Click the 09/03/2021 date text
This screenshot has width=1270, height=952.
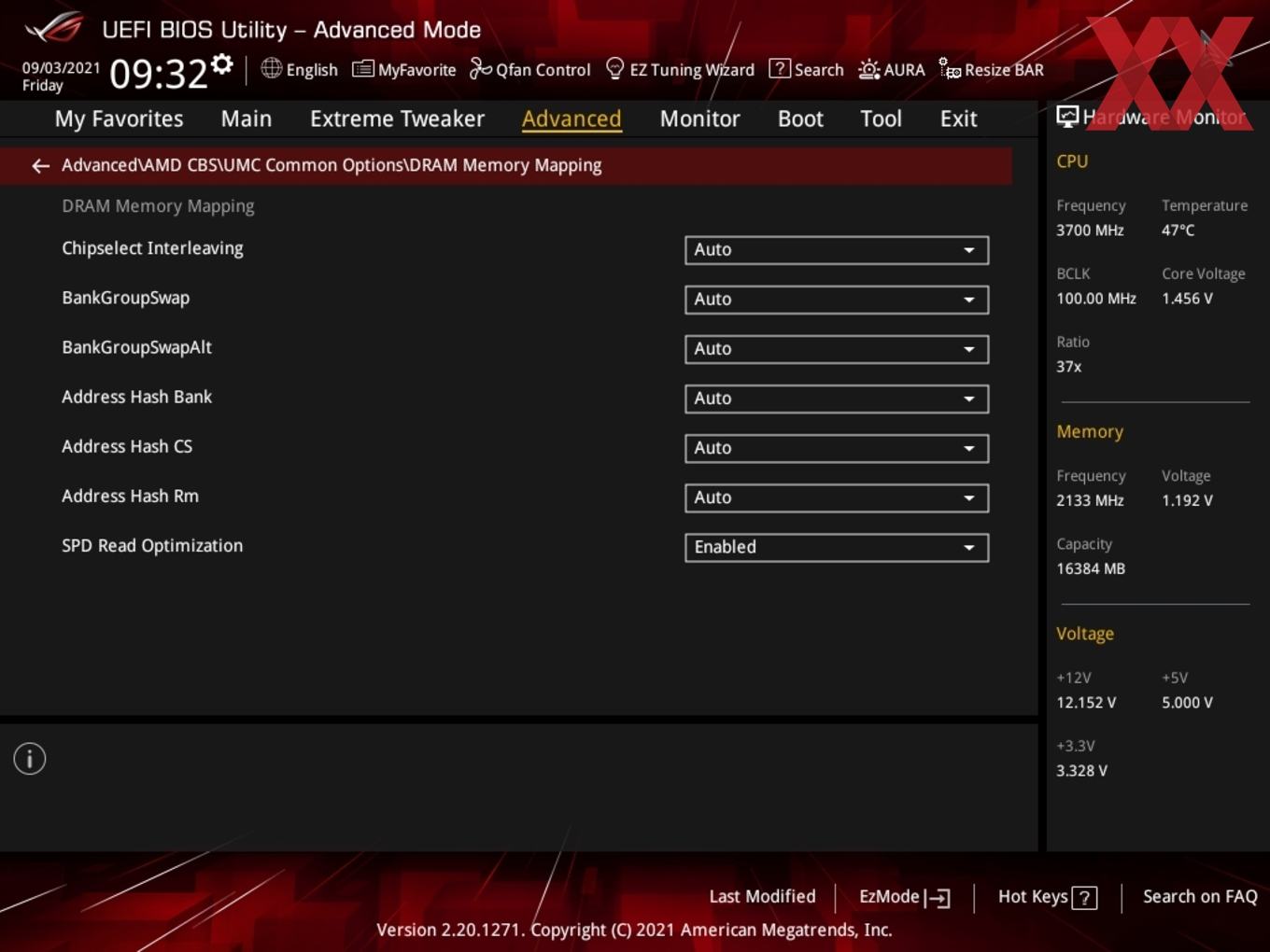(61, 67)
